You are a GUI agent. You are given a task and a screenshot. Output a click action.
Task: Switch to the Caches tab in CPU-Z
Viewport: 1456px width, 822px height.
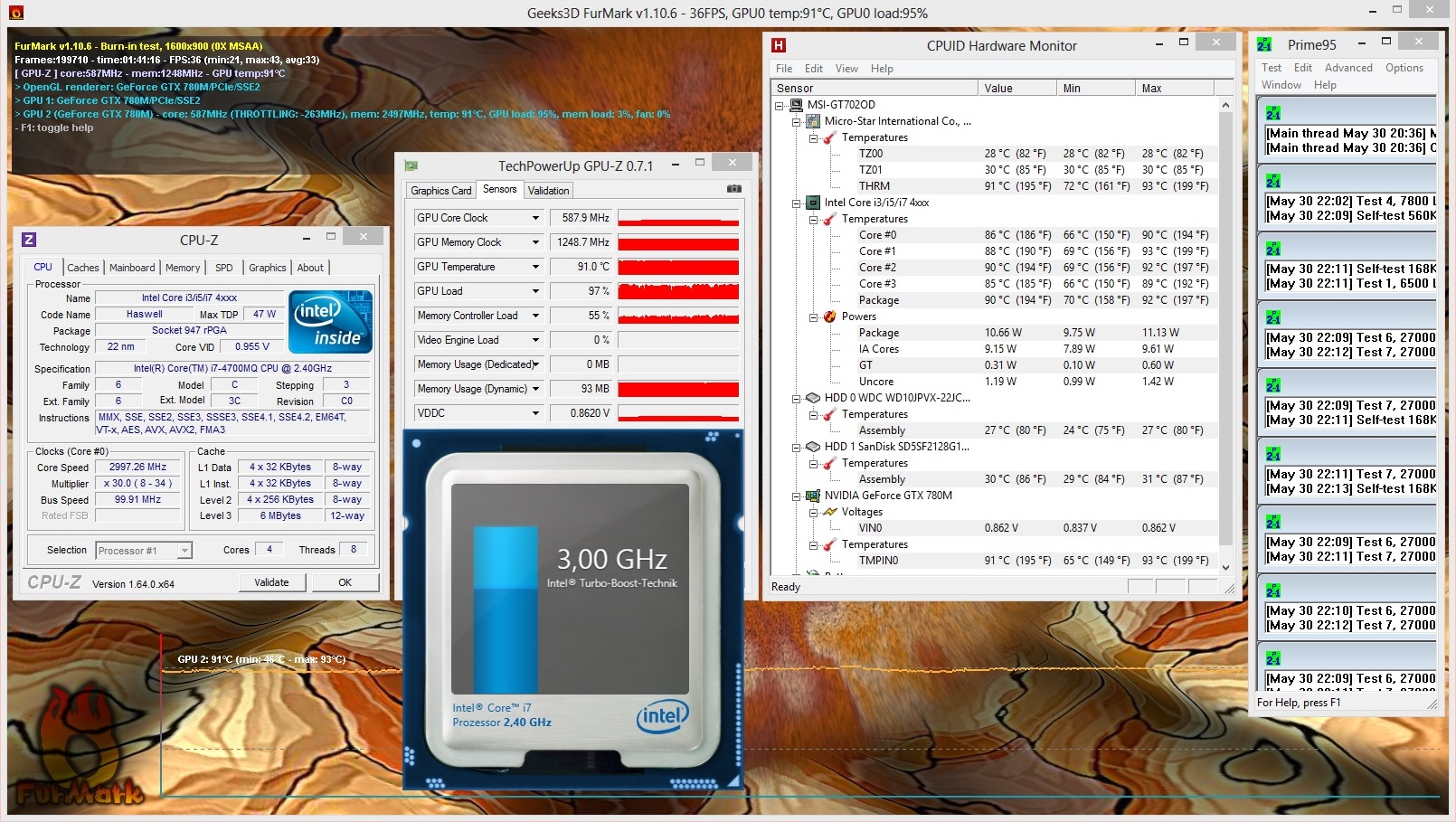[83, 268]
